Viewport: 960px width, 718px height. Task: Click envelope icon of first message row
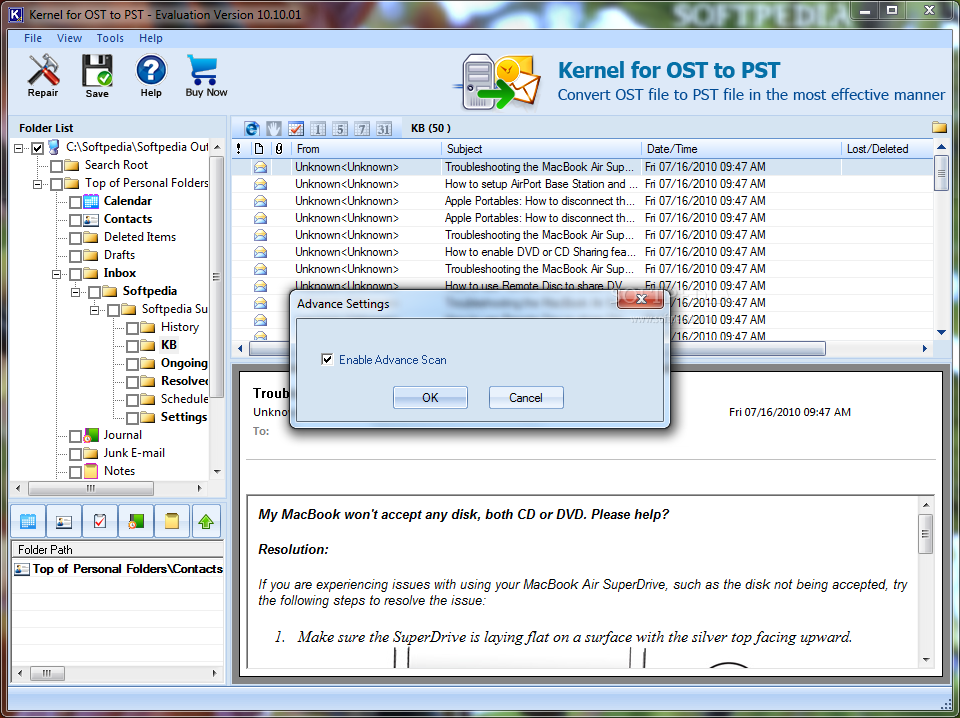(x=260, y=166)
